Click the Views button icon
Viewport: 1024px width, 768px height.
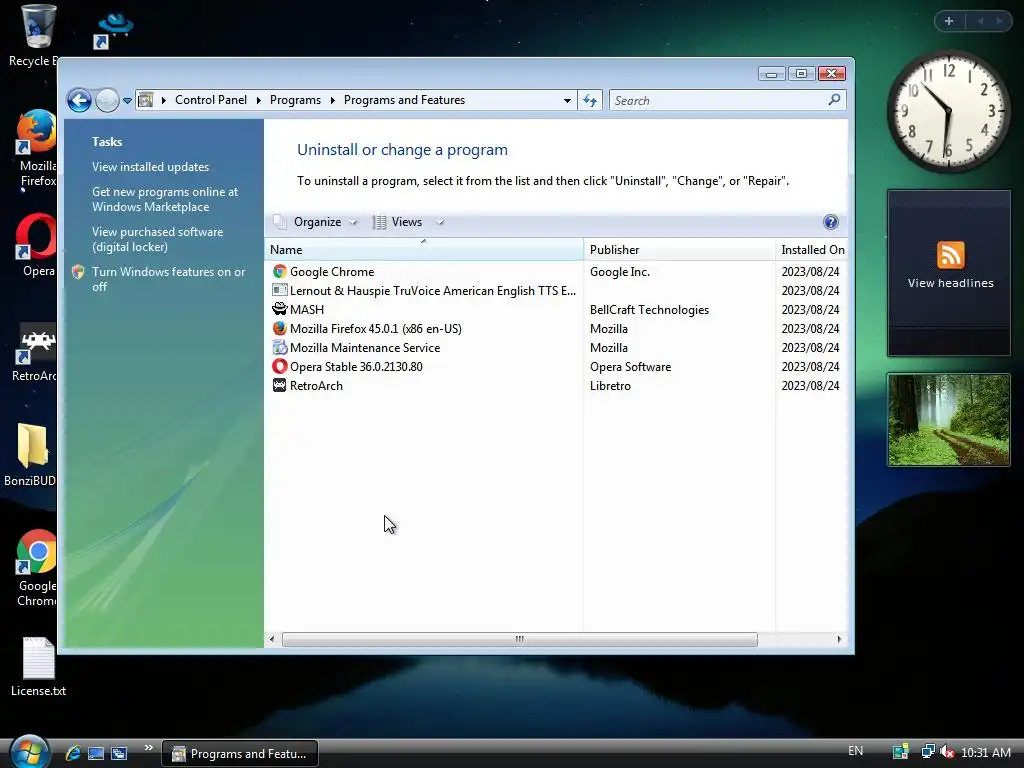pos(379,222)
